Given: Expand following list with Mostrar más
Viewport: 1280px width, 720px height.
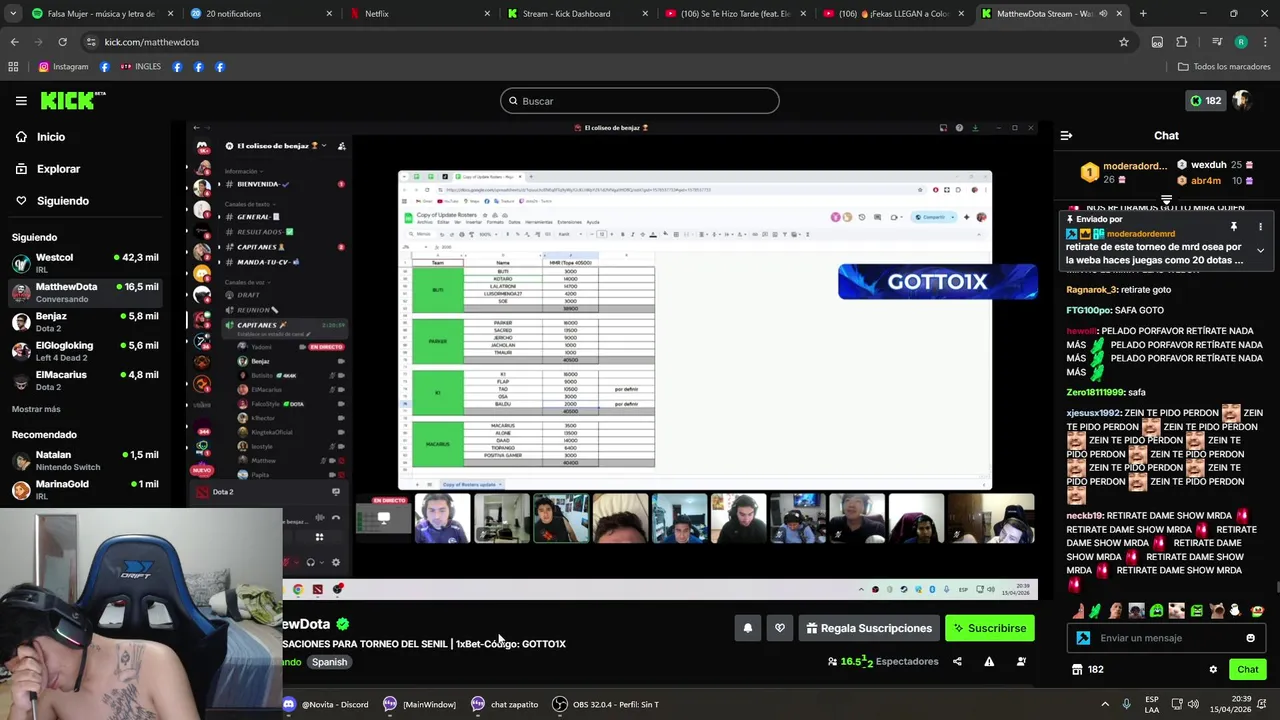Looking at the screenshot, I should coord(36,409).
